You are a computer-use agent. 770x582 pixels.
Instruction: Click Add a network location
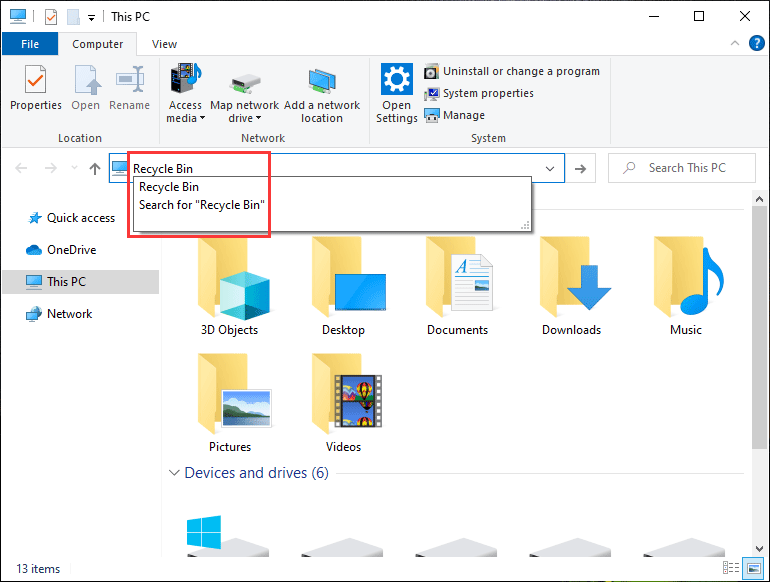point(322,96)
